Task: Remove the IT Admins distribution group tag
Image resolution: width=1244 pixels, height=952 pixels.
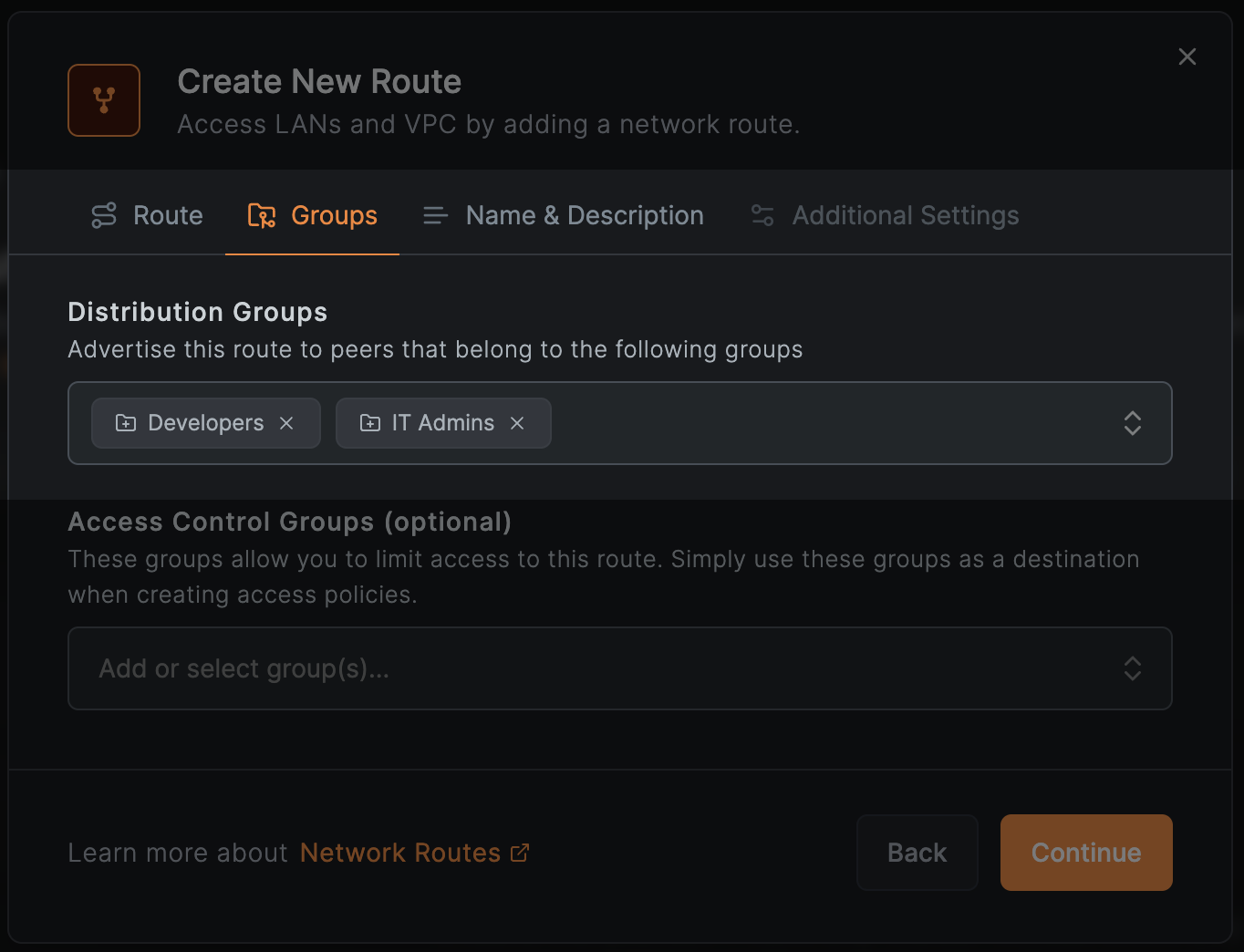Action: pyautogui.click(x=516, y=422)
